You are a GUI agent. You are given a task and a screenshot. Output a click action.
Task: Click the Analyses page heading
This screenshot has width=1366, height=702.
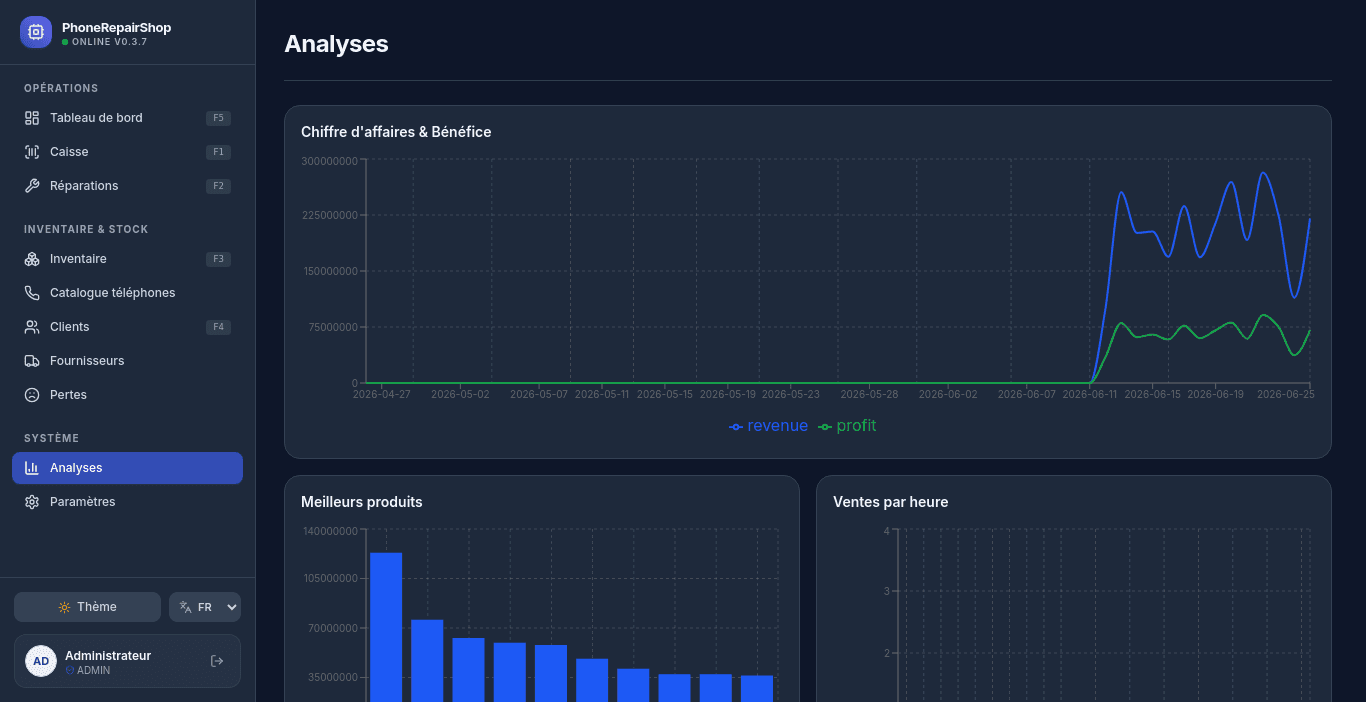[336, 44]
